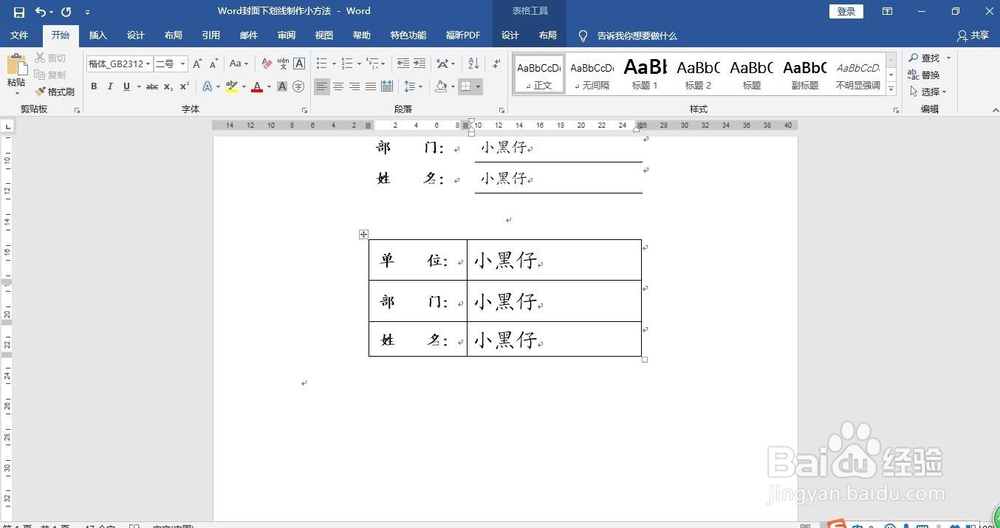
Task: Clear all formatting with the eraser icon
Action: (267, 64)
